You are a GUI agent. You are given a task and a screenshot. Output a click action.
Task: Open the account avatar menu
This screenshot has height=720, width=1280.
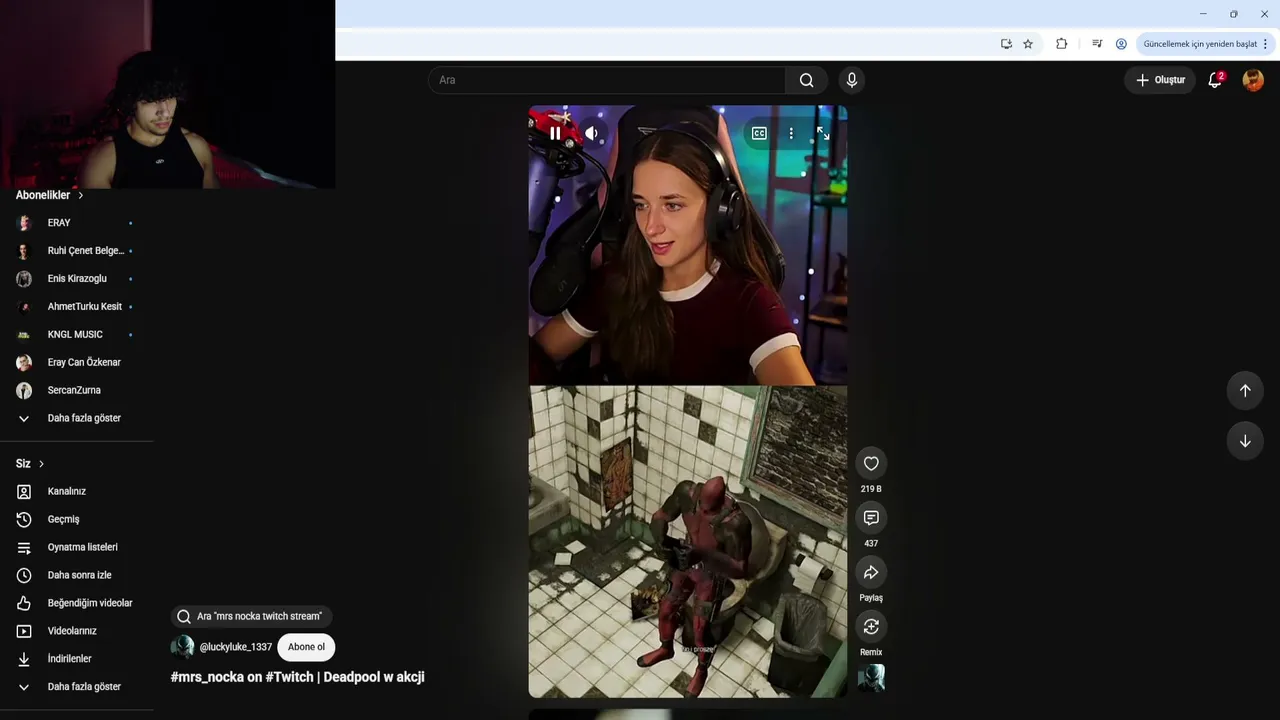click(1253, 80)
